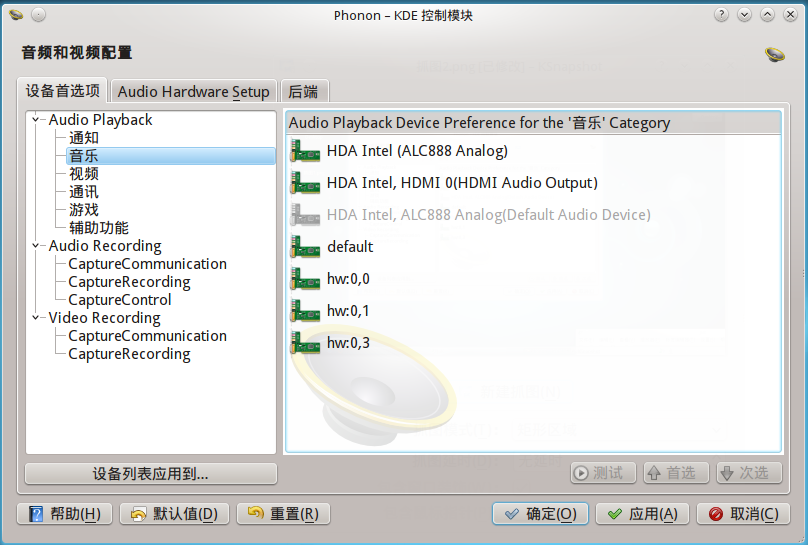Image resolution: width=808 pixels, height=545 pixels.
Task: Click the 设备列表应用到... button
Action: click(151, 473)
